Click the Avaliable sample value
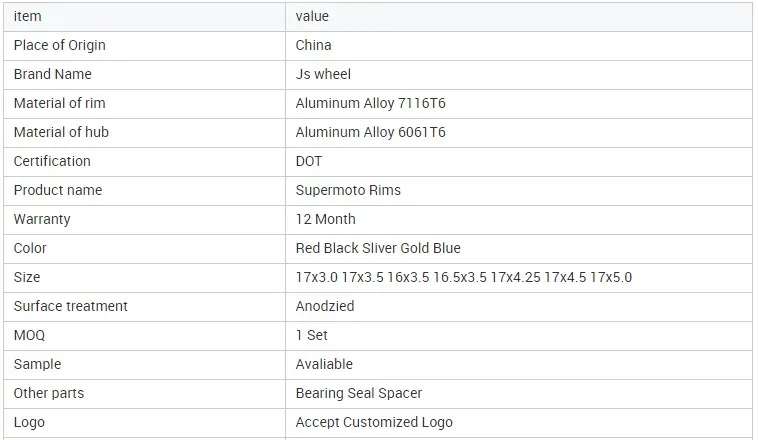 (x=324, y=365)
